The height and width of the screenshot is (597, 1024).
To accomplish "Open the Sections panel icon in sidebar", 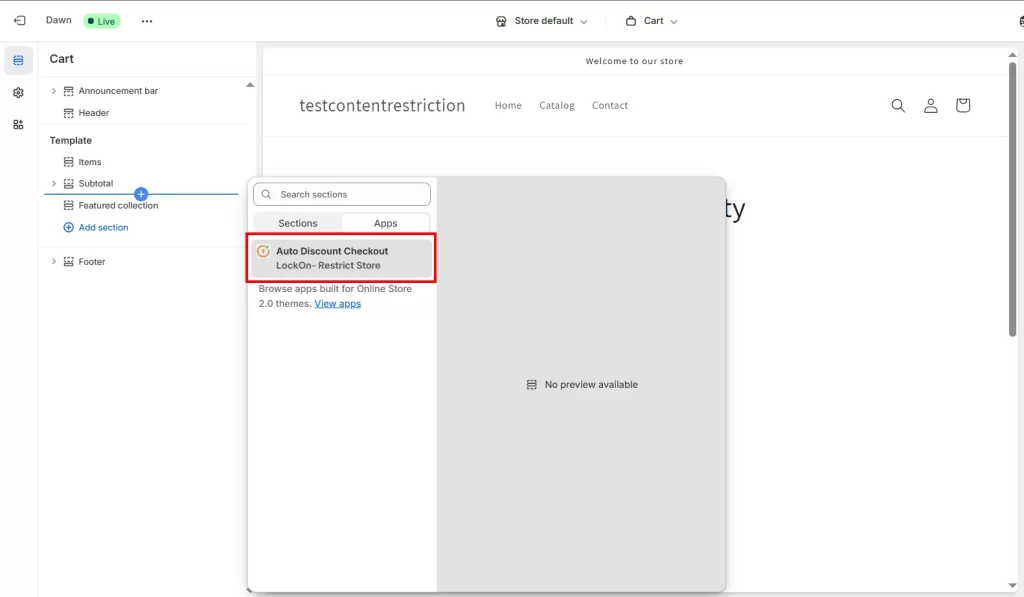I will tap(18, 61).
